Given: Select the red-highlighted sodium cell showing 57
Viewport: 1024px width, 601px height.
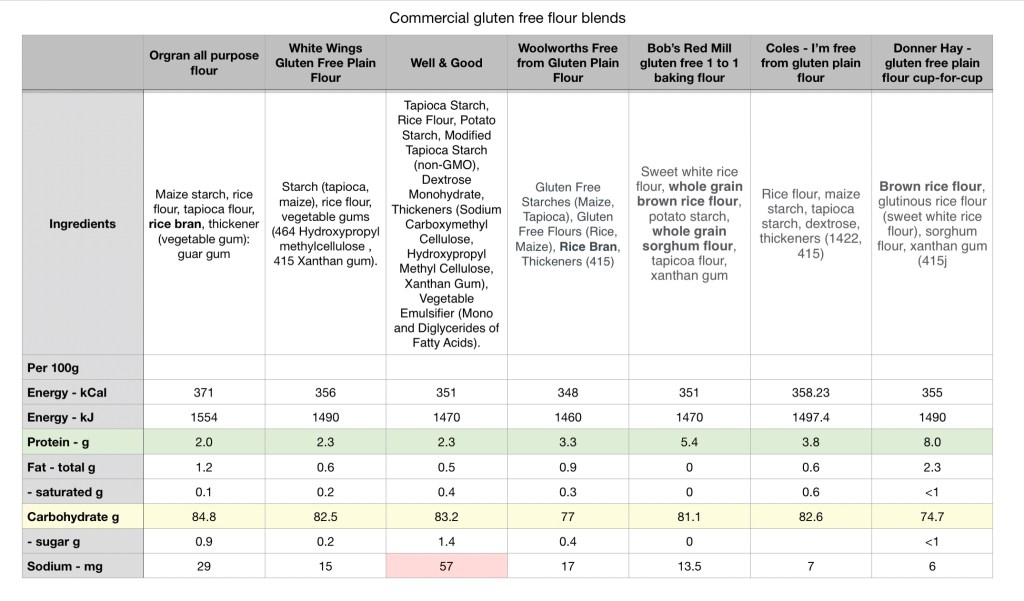Looking at the screenshot, I should coord(446,567).
